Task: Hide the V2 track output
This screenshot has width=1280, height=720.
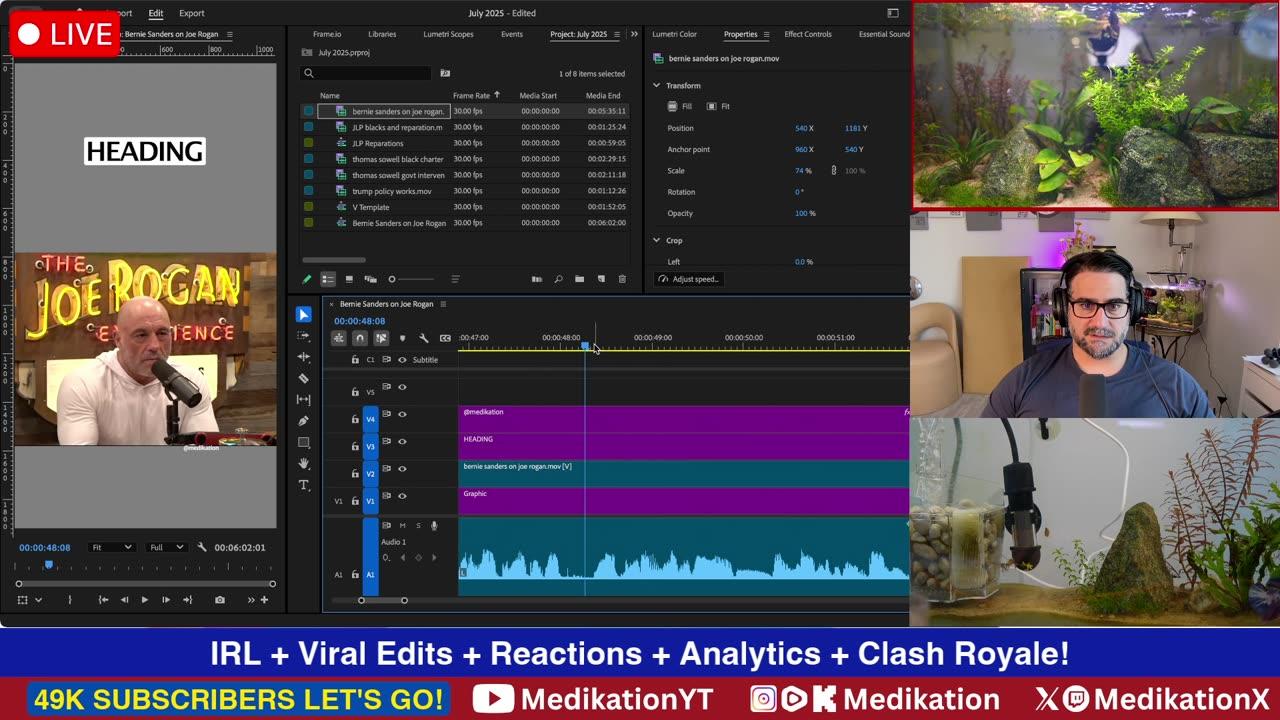Action: 402,468
